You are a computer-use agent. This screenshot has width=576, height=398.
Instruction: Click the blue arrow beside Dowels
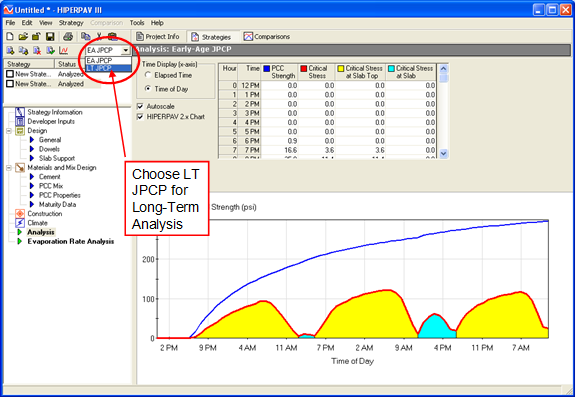click(x=32, y=149)
